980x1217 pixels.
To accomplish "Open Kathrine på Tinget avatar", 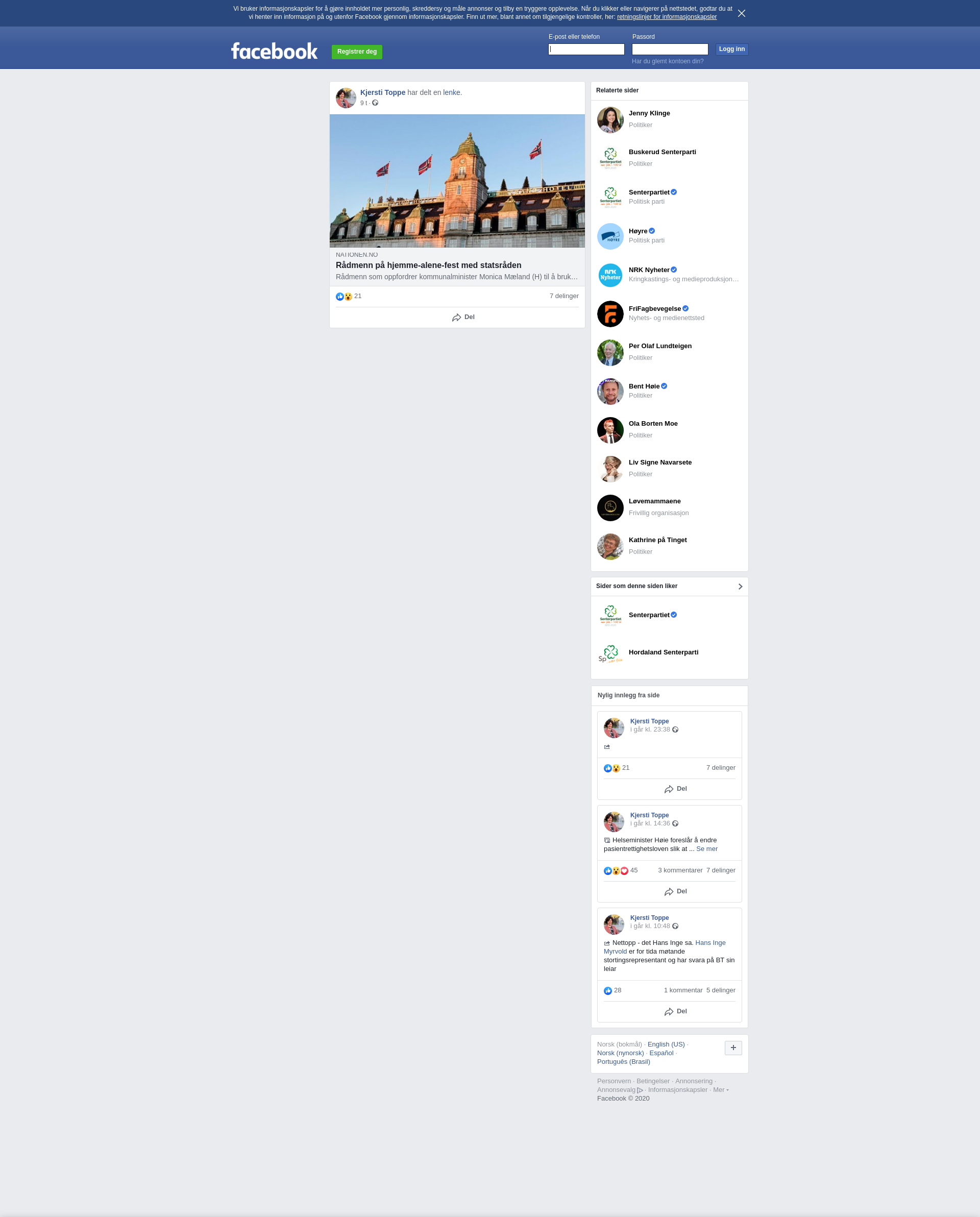I will coord(610,547).
